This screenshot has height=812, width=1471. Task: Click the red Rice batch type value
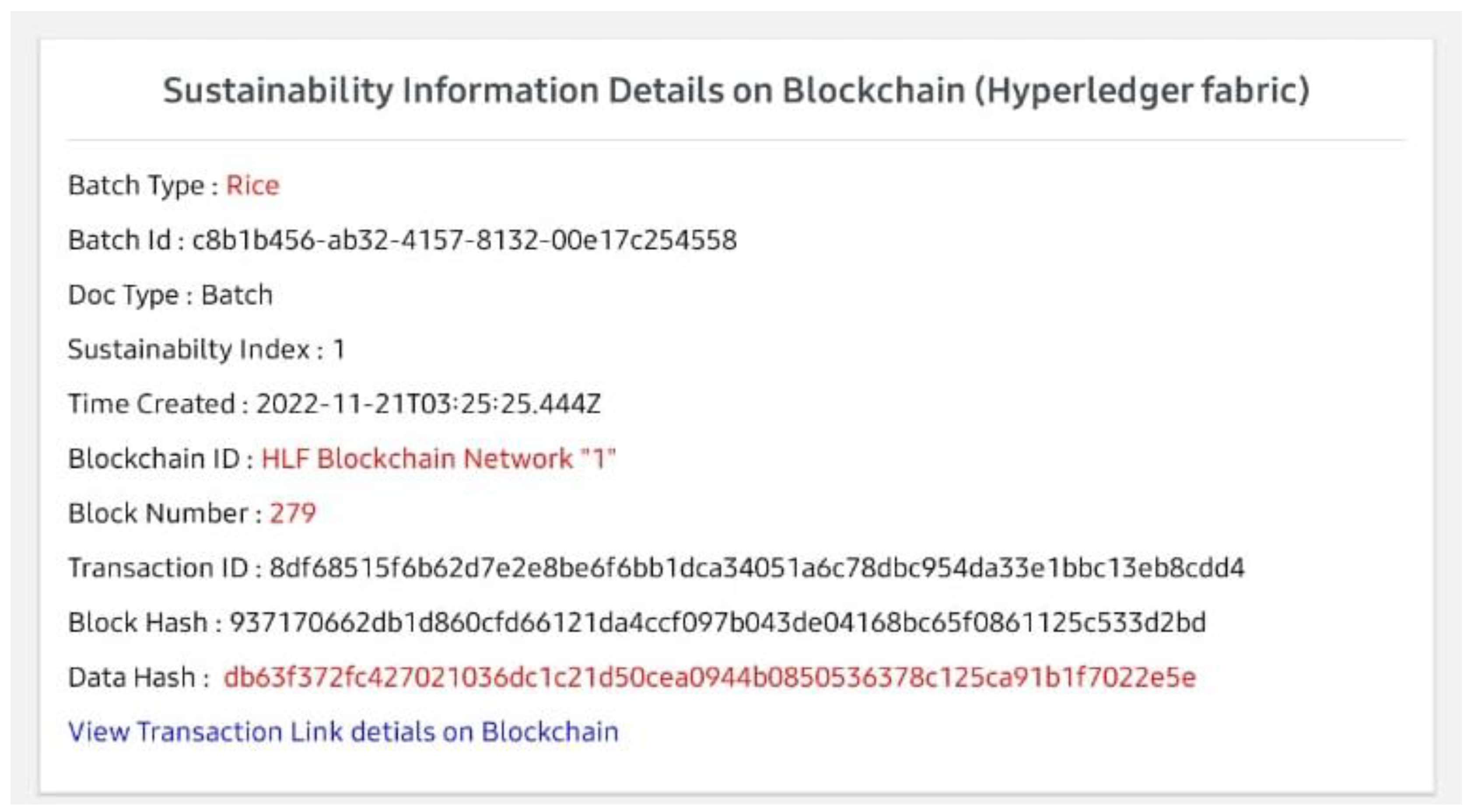coord(252,185)
